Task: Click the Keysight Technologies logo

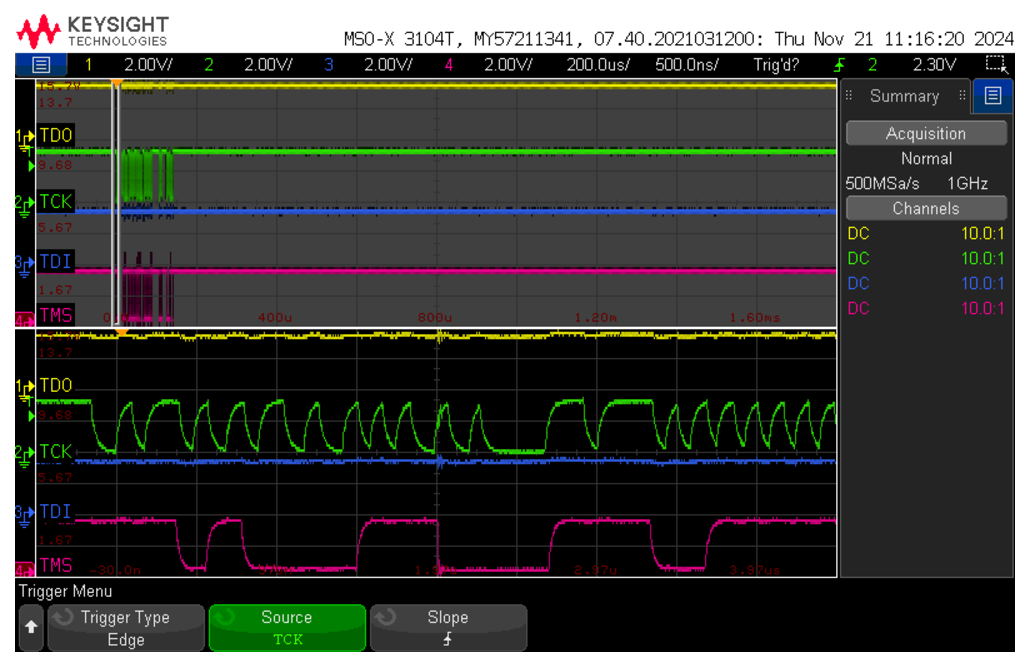Action: (93, 31)
